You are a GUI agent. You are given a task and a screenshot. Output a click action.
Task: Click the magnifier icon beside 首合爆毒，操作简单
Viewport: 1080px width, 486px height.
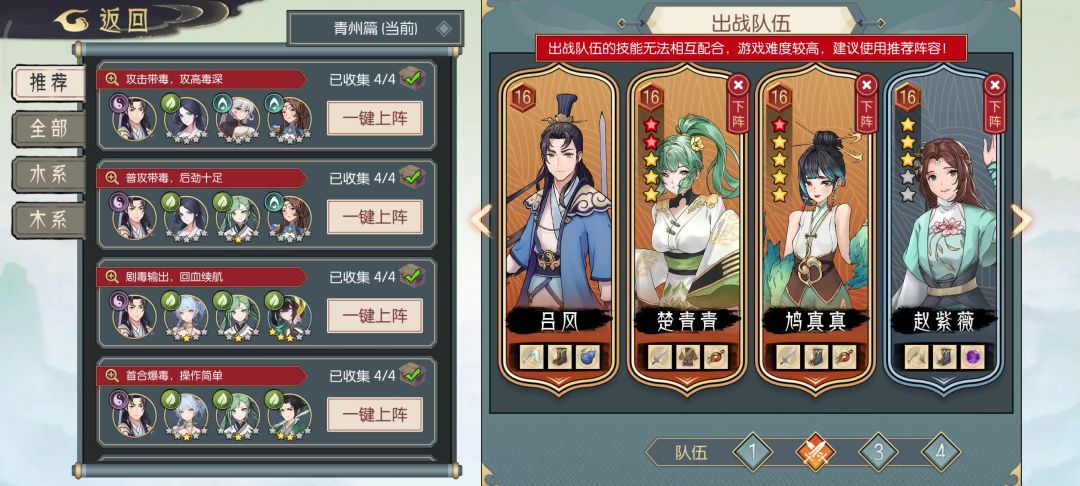[x=112, y=376]
